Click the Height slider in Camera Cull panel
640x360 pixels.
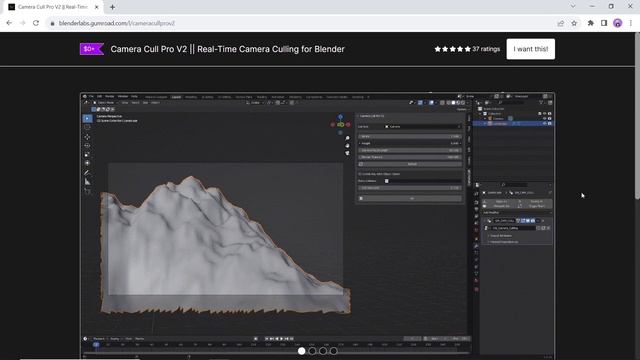[x=410, y=143]
